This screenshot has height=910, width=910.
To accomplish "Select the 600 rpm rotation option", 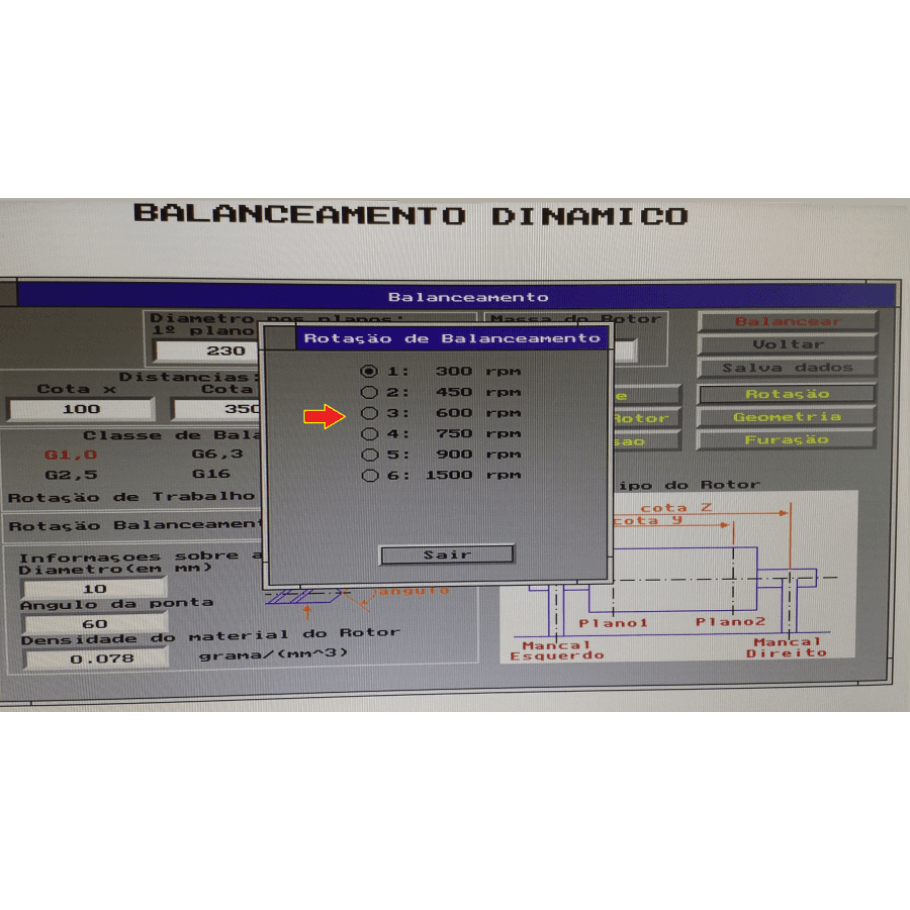I will pyautogui.click(x=369, y=413).
